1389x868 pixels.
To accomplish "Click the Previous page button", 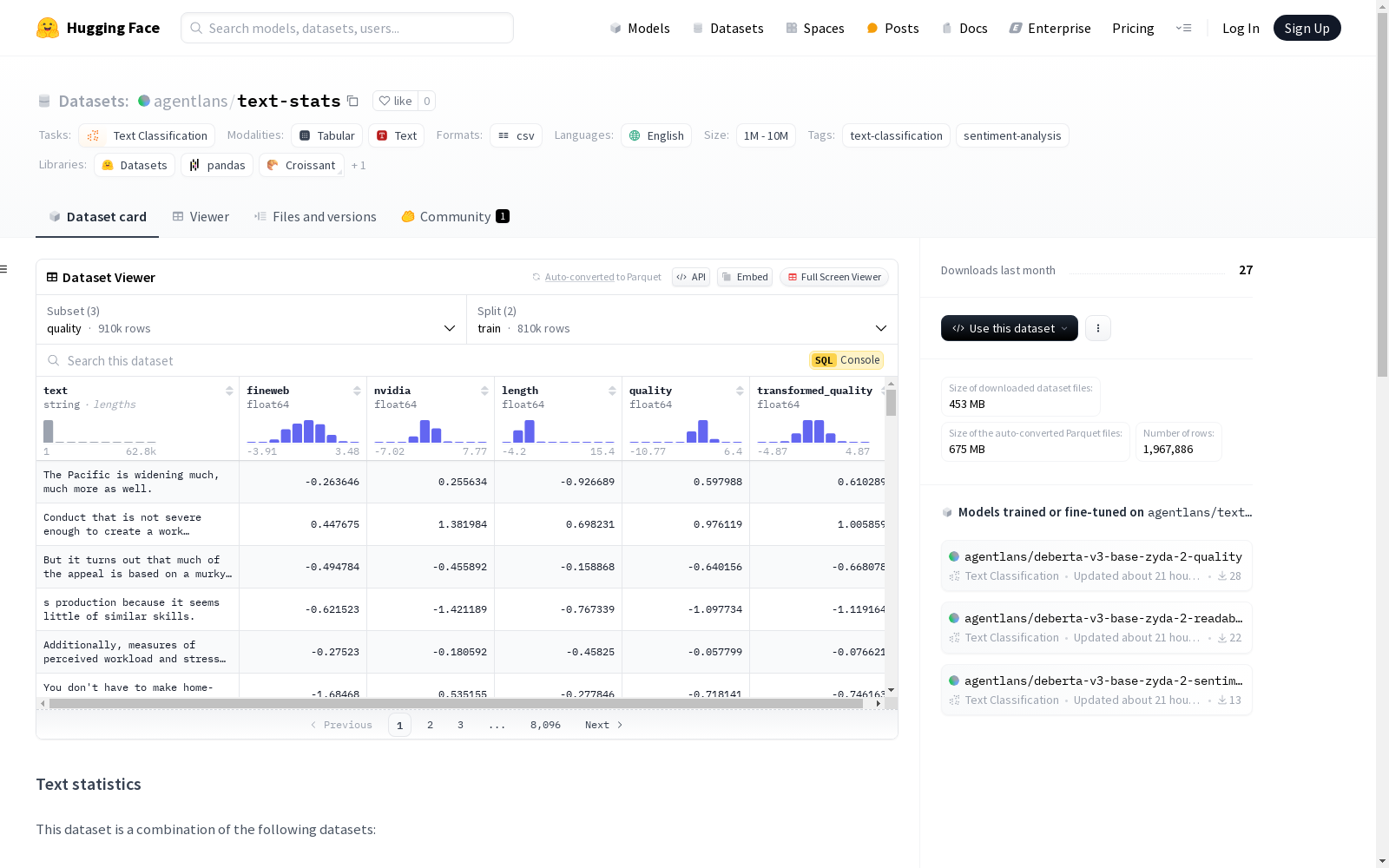I will [x=341, y=725].
